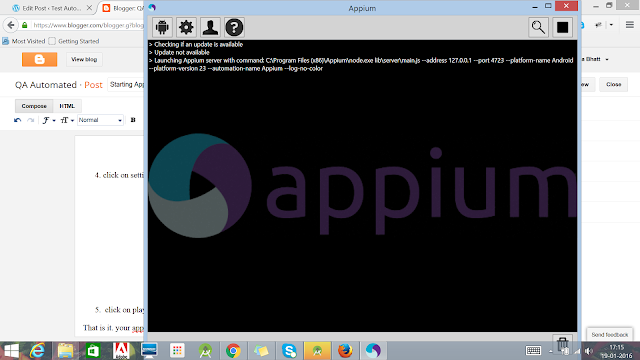Screen dimensions: 640x360
Task: Open Appium General Settings gear
Action: coord(186,27)
